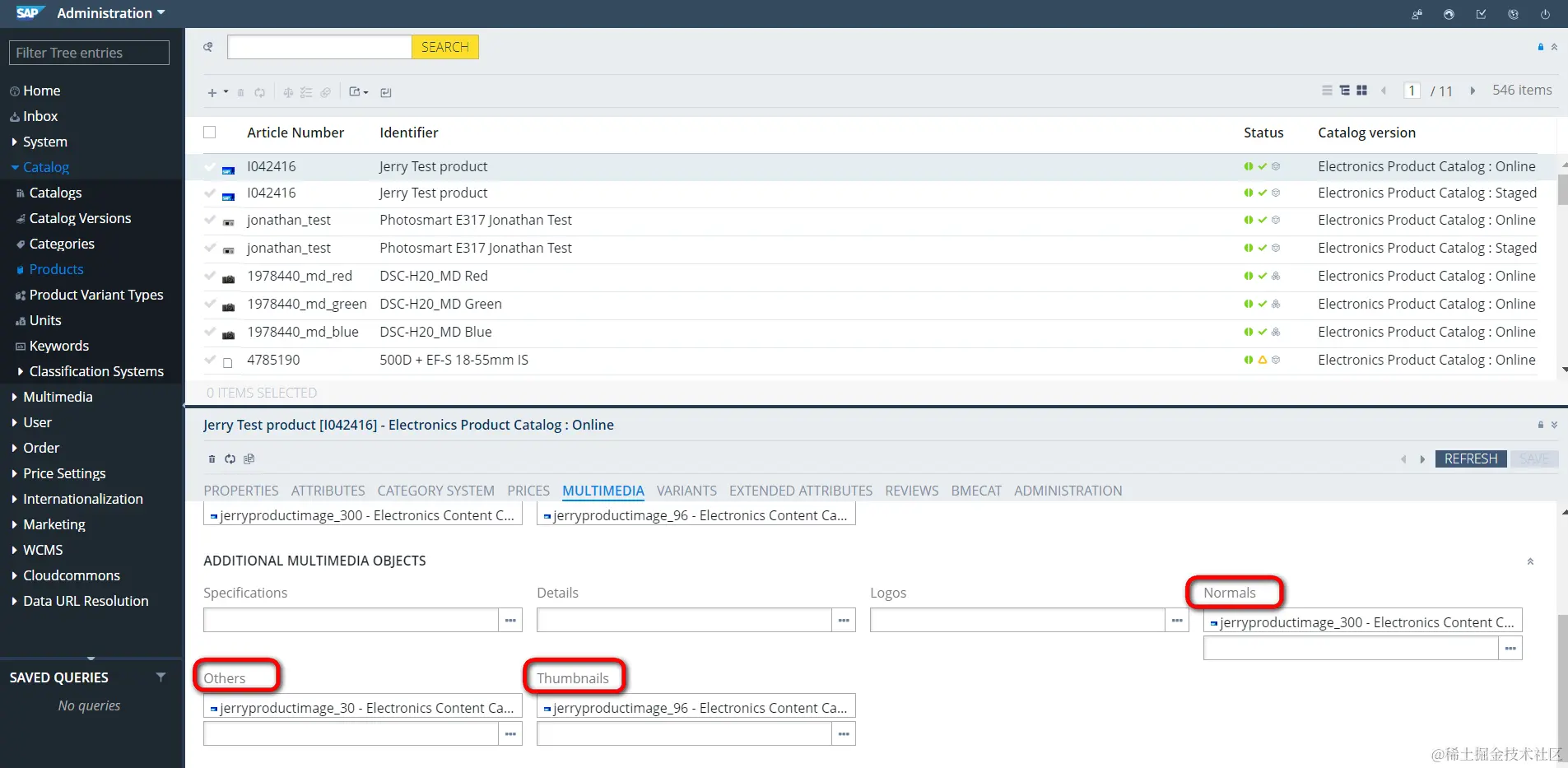Viewport: 1568px width, 768px height.
Task: Collapse Additional Multimedia Objects section
Action: 1530,561
